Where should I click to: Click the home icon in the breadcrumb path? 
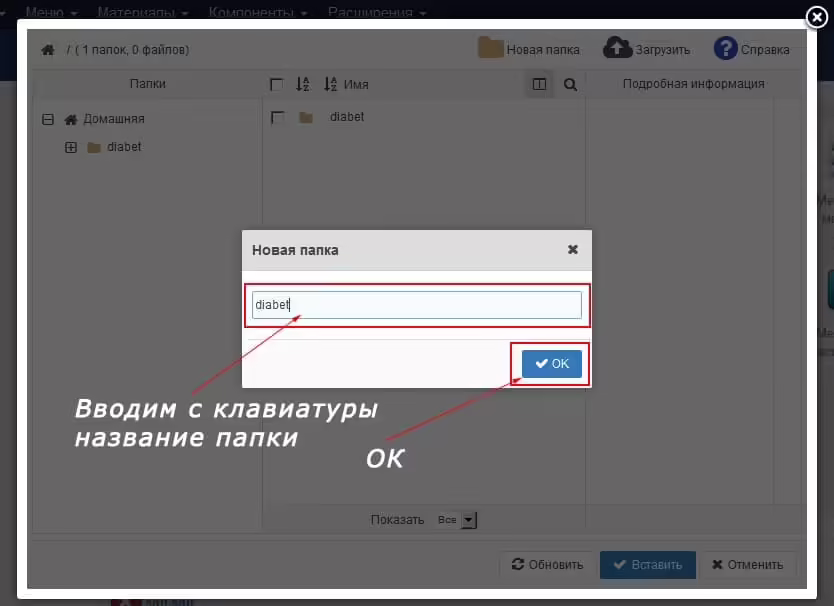click(x=48, y=50)
